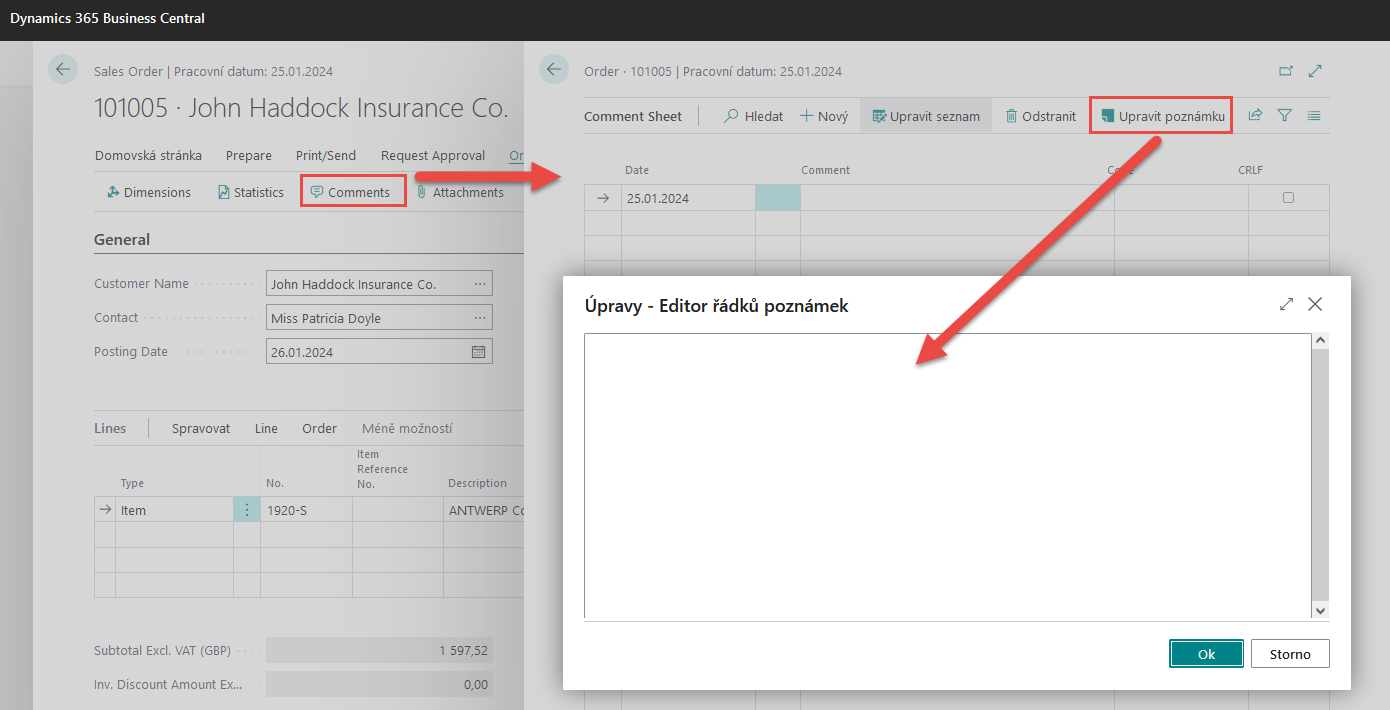This screenshot has height=710, width=1390.
Task: Expand Comment Sheet page to full width
Action: point(1316,71)
